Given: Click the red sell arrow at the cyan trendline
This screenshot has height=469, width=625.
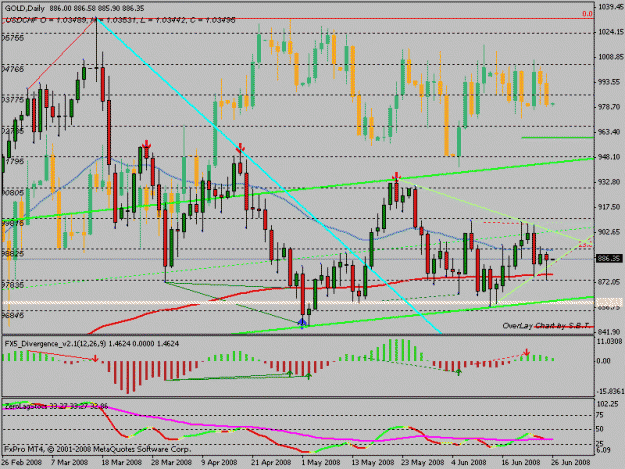Looking at the screenshot, I should tap(240, 148).
